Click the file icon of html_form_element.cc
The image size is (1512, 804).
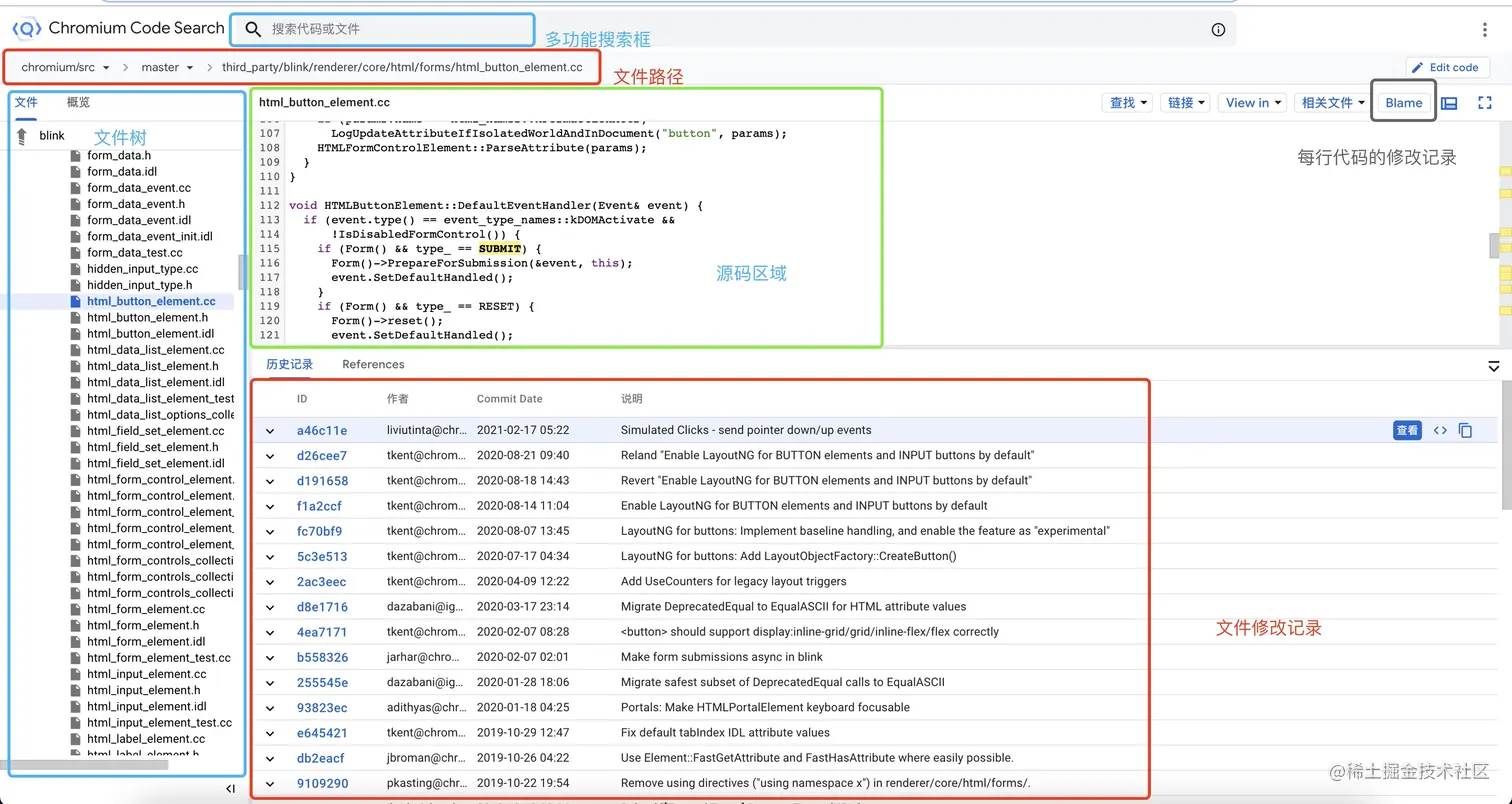[x=75, y=609]
